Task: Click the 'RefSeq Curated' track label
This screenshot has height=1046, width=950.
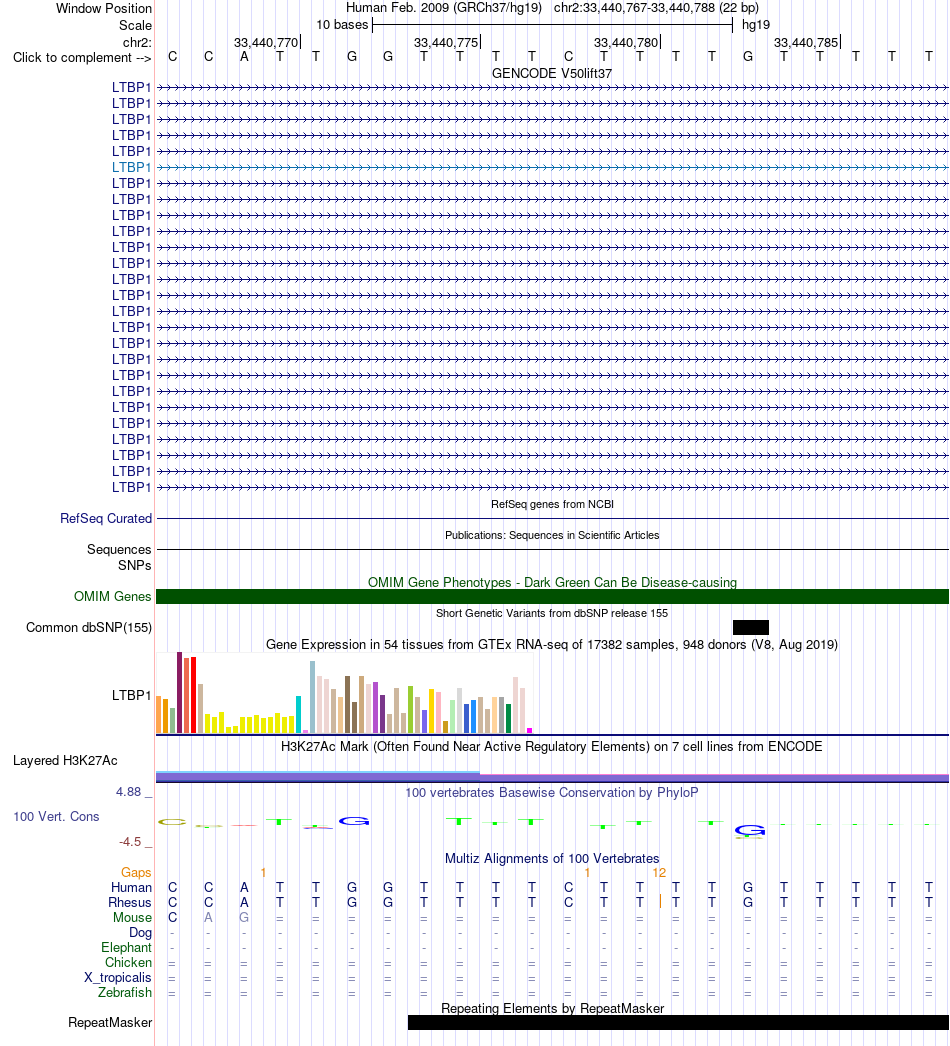Action: (x=106, y=518)
